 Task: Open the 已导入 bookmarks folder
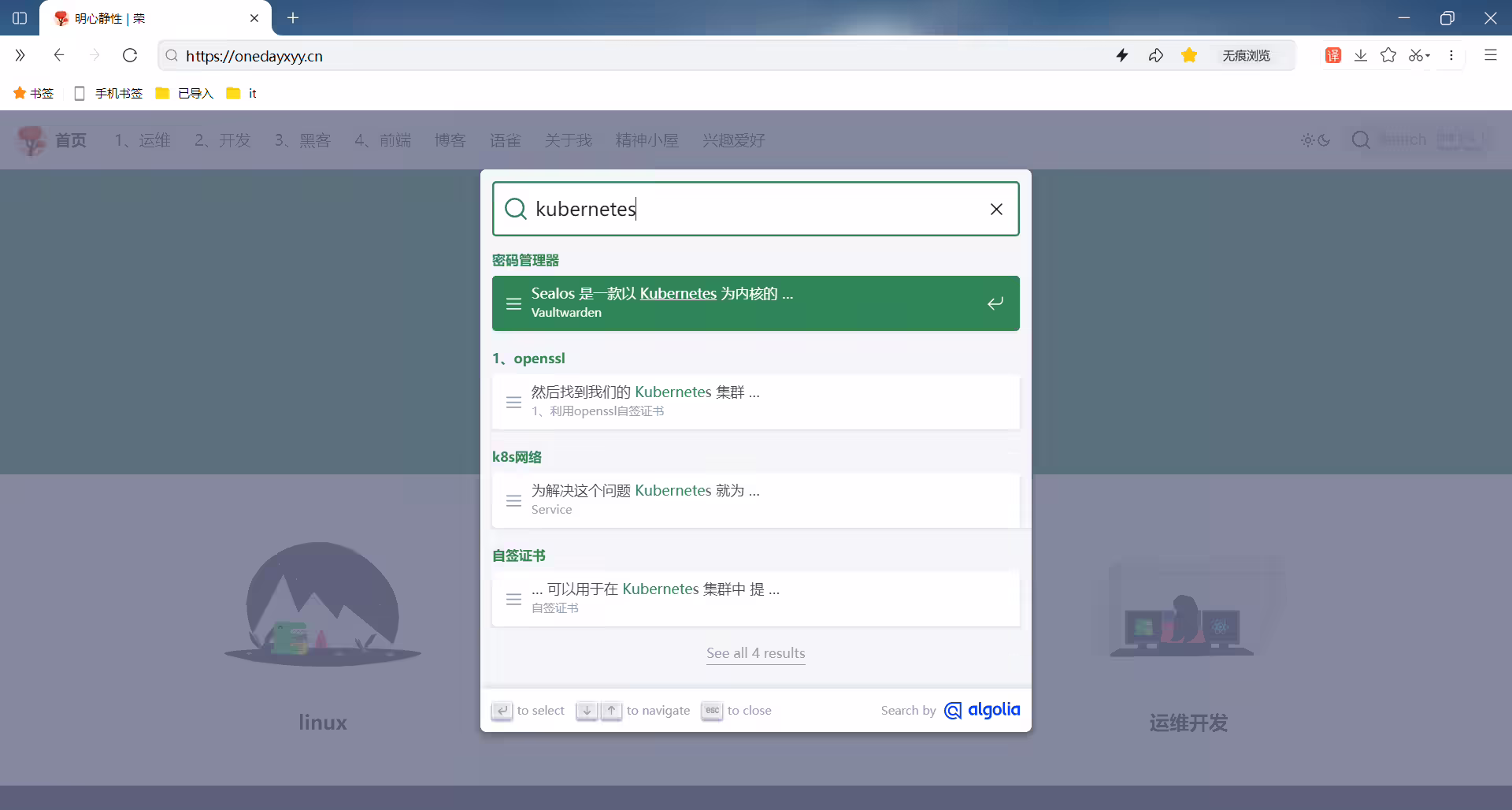point(184,93)
